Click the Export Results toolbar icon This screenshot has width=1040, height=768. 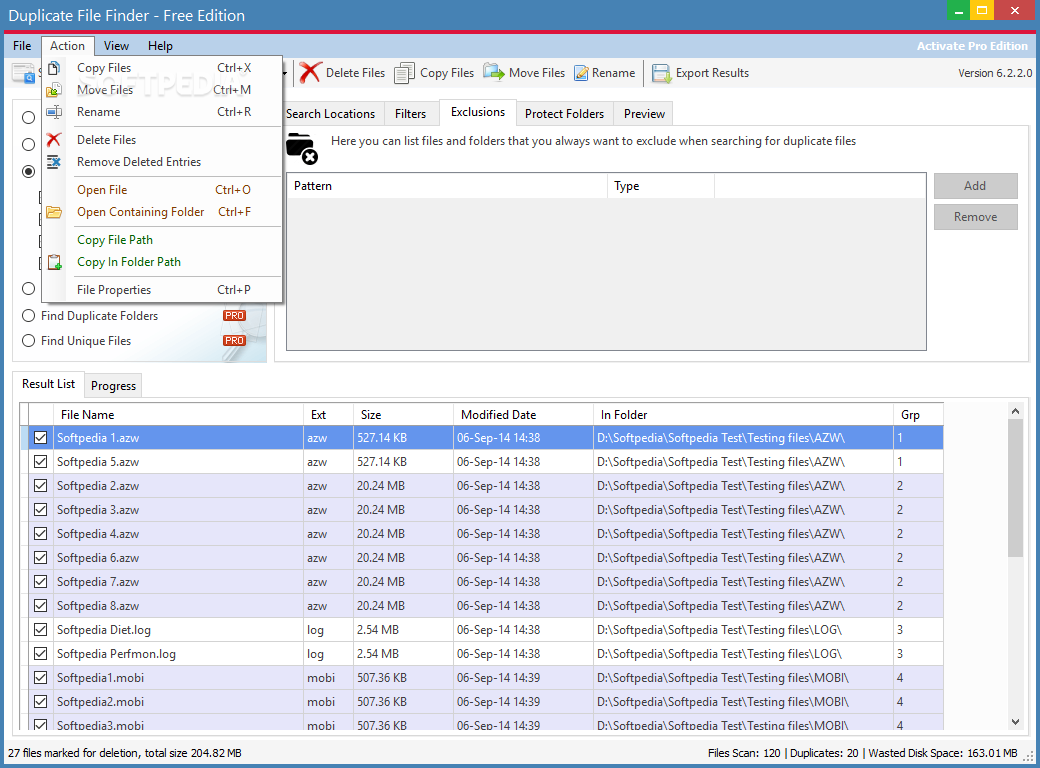tap(661, 73)
